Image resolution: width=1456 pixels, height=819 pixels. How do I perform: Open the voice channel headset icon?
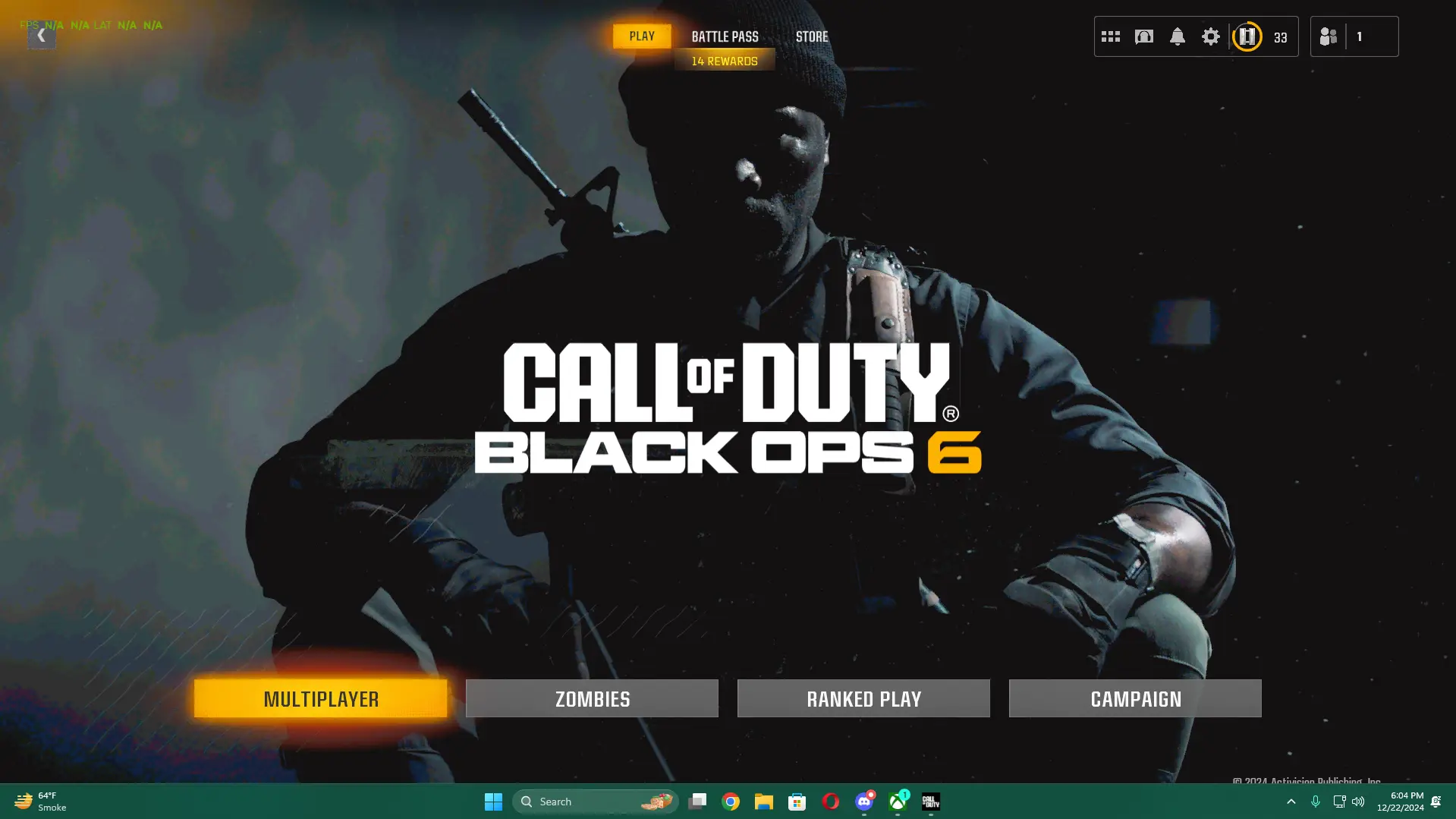pyautogui.click(x=1143, y=36)
